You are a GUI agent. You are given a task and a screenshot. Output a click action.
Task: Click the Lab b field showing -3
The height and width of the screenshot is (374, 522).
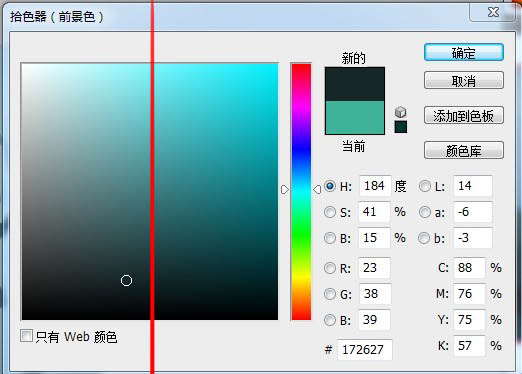473,238
